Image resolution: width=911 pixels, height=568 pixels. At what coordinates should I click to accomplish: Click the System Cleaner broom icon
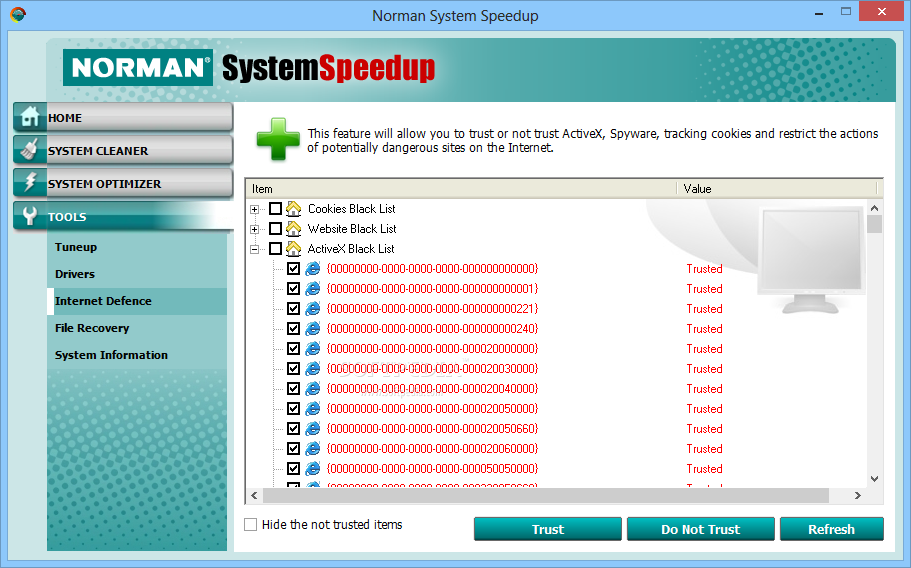tap(29, 150)
